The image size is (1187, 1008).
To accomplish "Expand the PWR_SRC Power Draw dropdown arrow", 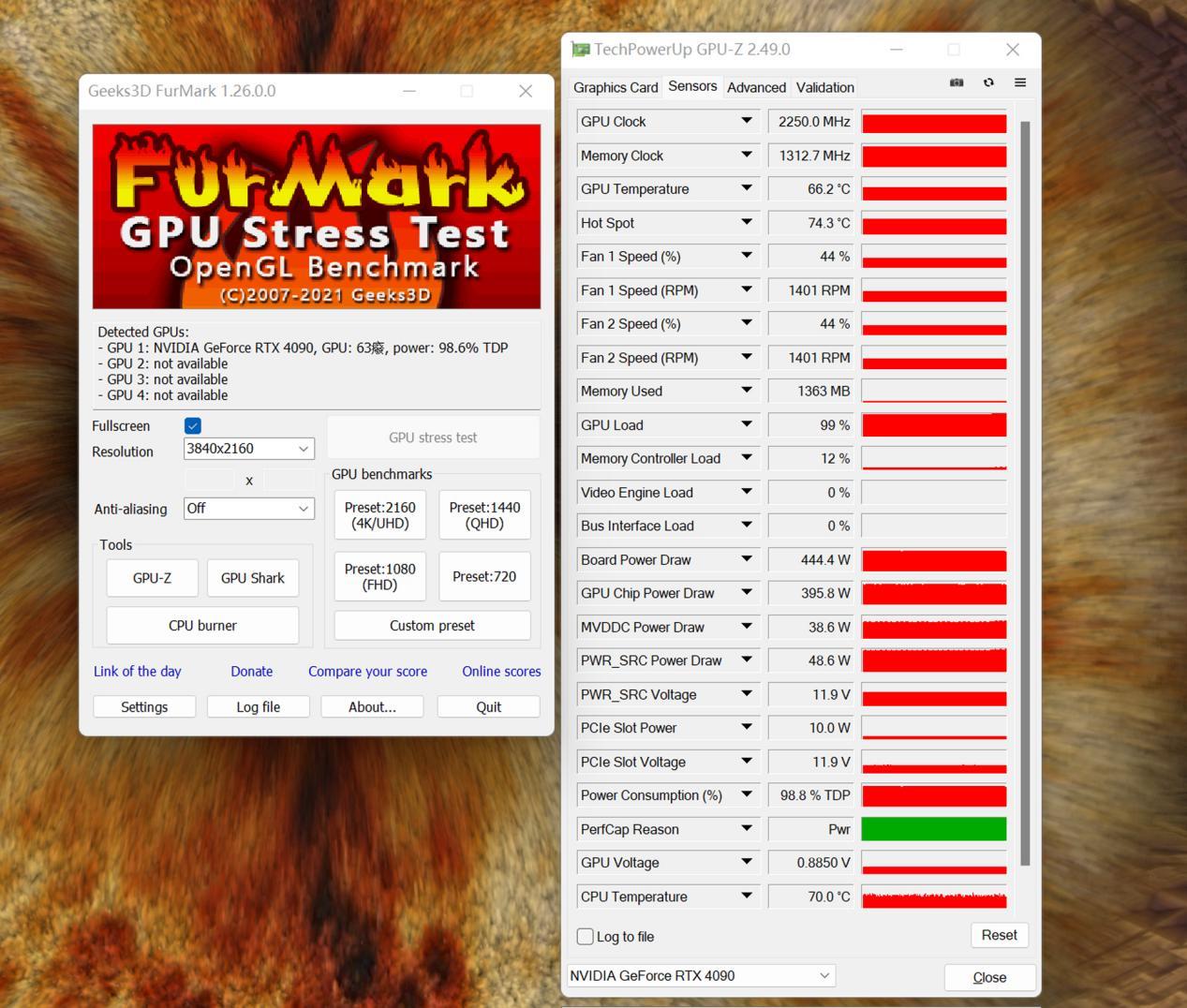I will (747, 660).
